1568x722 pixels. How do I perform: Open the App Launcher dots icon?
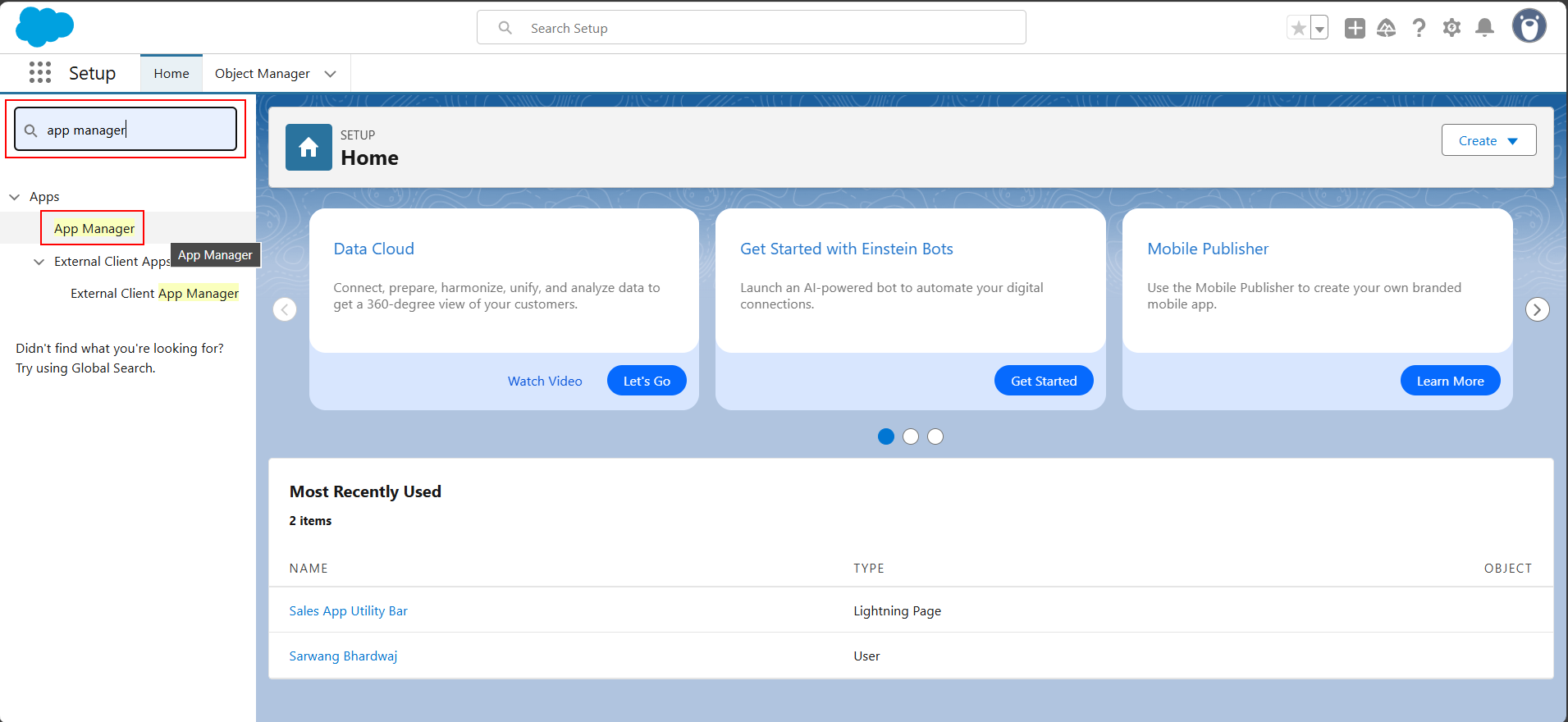click(40, 73)
